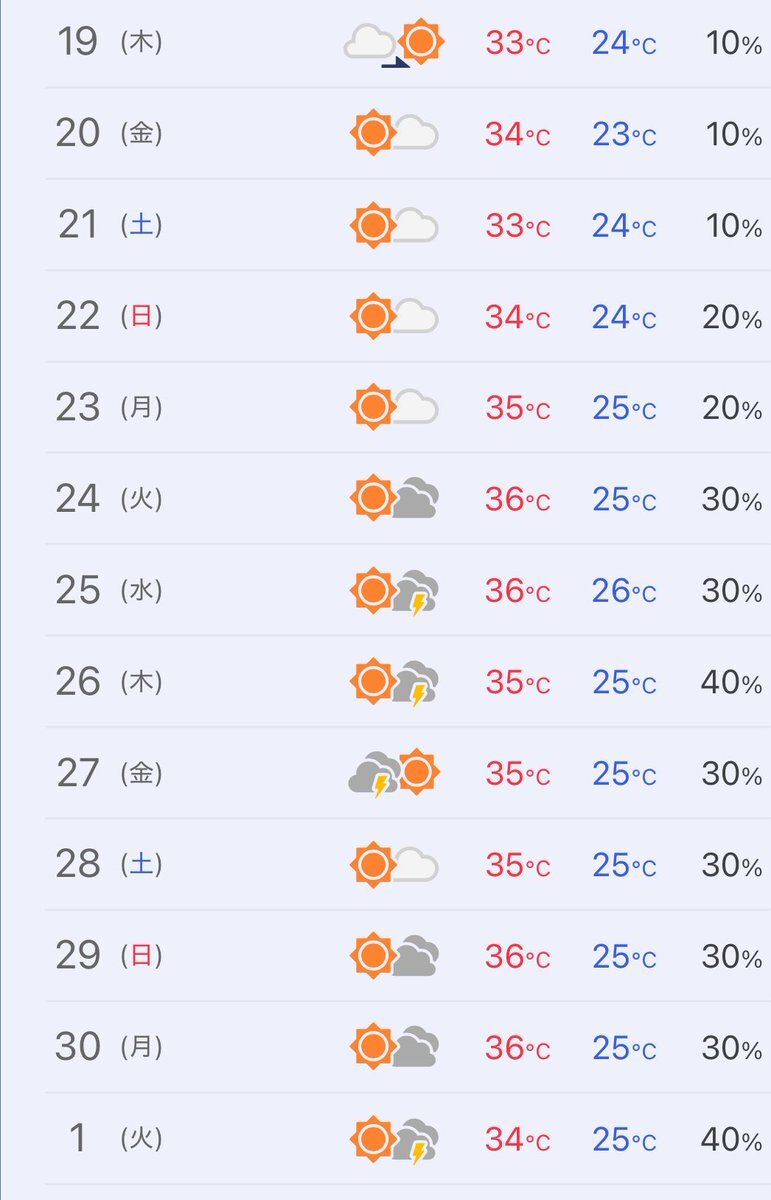Open the row for date 29 (日)

pos(408,956)
